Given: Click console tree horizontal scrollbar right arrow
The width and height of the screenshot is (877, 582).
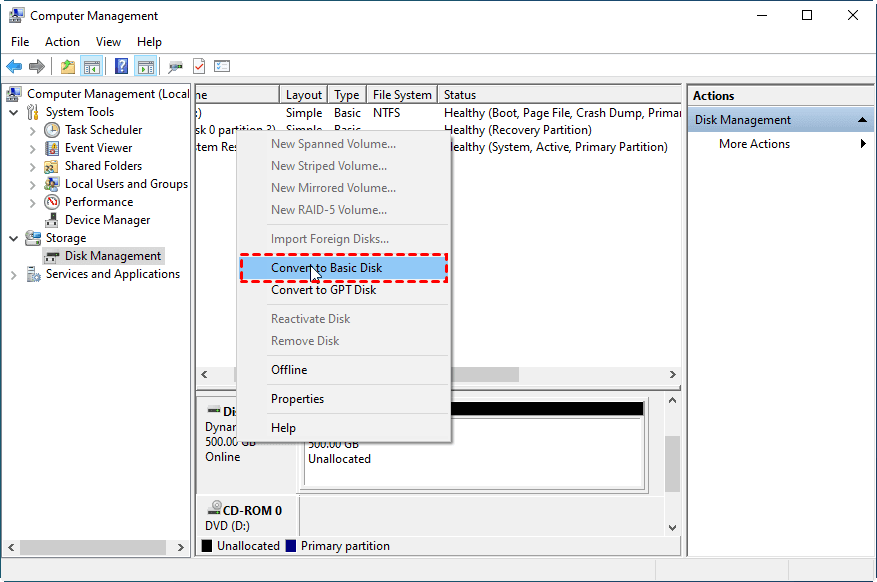Looking at the screenshot, I should pos(180,548).
